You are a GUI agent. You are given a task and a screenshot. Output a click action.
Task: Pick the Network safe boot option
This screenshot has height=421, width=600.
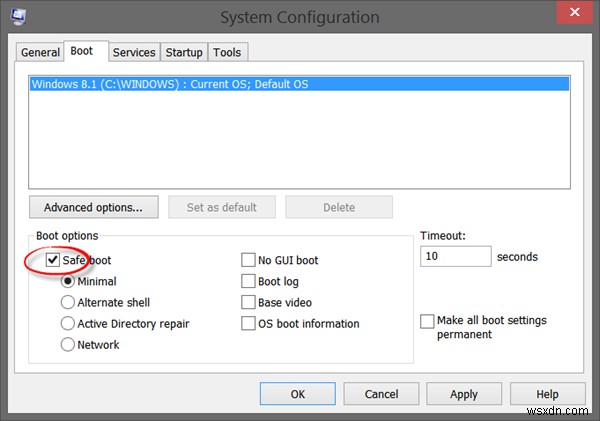pos(68,344)
